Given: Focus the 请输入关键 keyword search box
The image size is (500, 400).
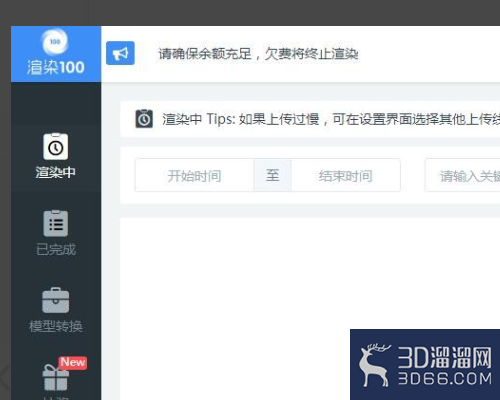Looking at the screenshot, I should [x=463, y=175].
